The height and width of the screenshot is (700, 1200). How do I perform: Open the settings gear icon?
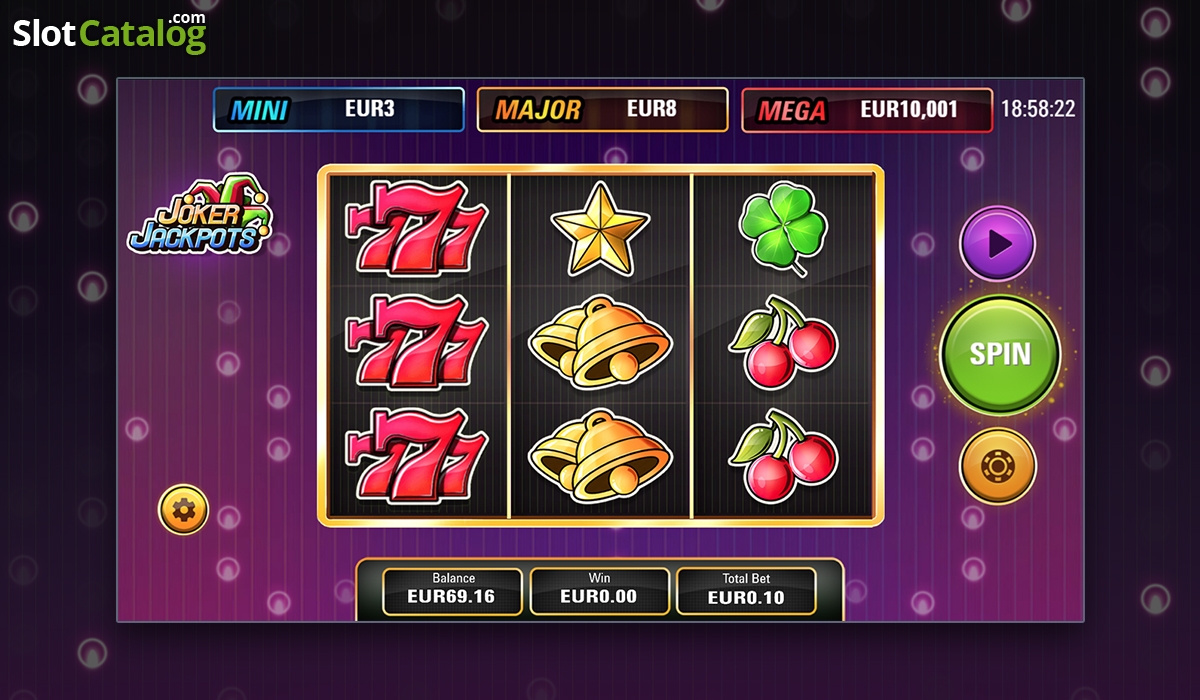click(183, 510)
